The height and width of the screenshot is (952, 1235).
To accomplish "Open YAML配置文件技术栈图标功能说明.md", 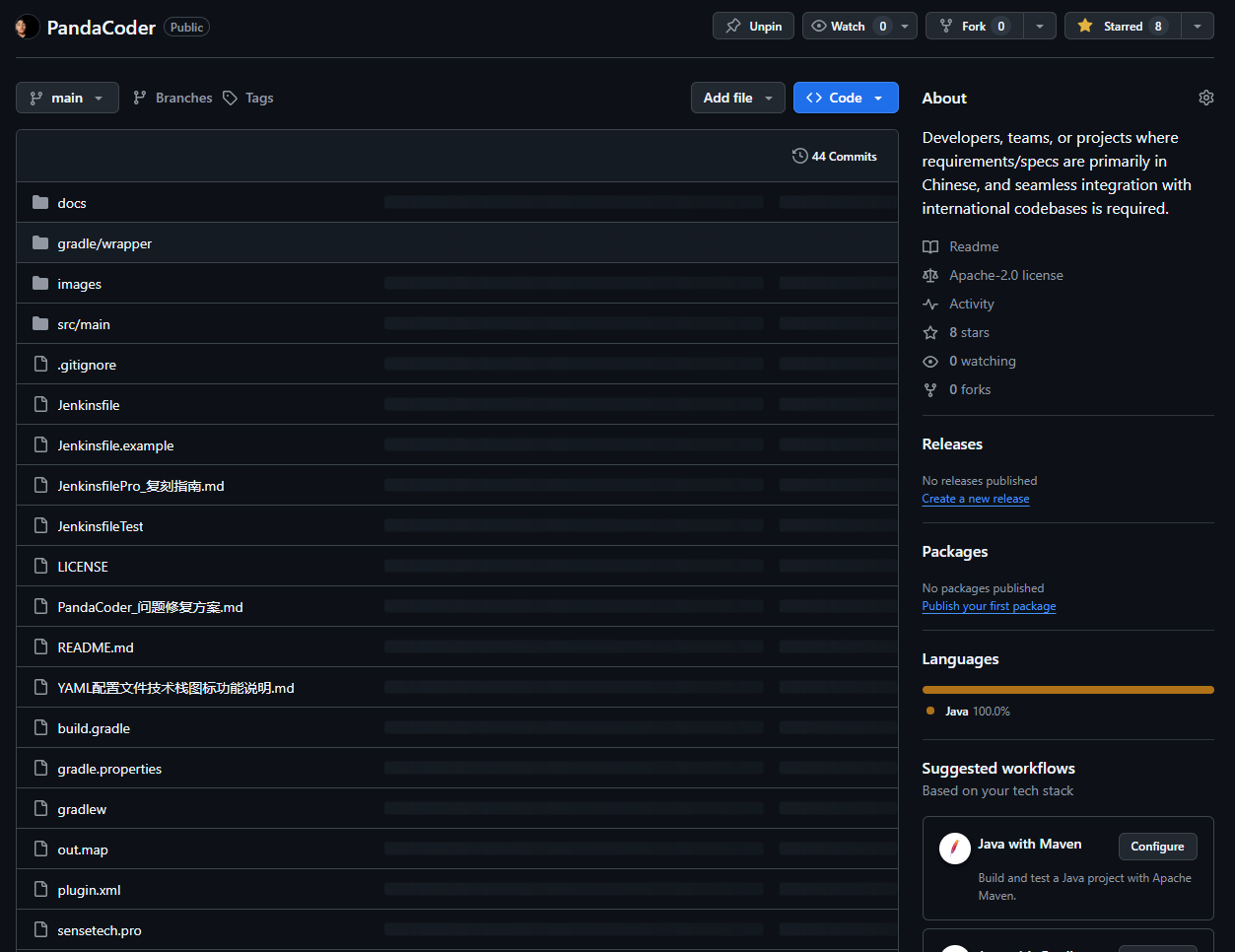I will click(175, 688).
